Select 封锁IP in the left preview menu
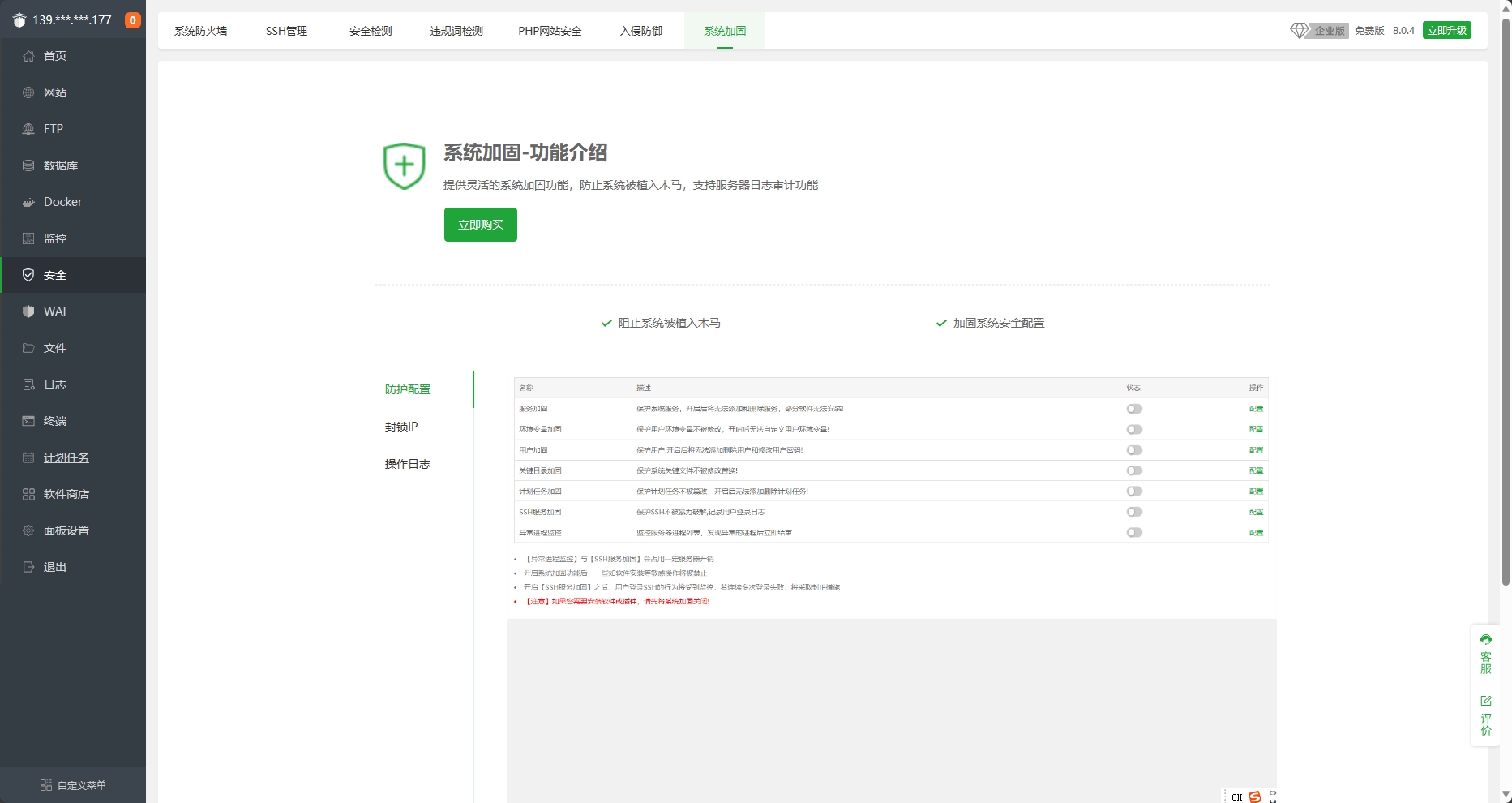 (x=401, y=427)
